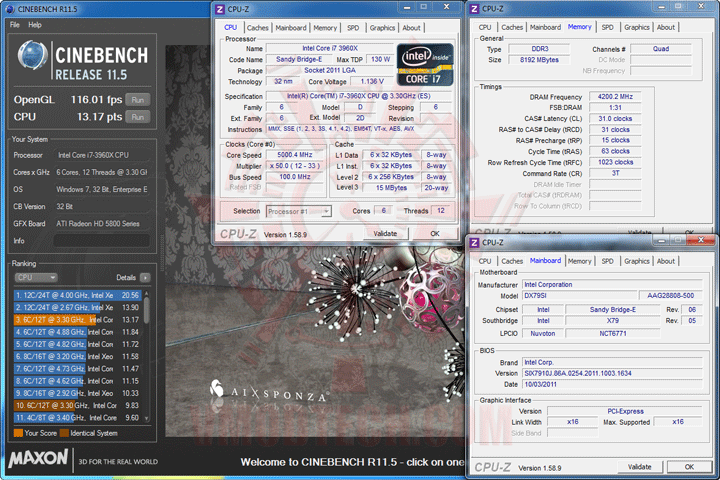This screenshot has height=480, width=720.
Task: Click the memory Size value 8192 MBytes
Action: coord(539,60)
